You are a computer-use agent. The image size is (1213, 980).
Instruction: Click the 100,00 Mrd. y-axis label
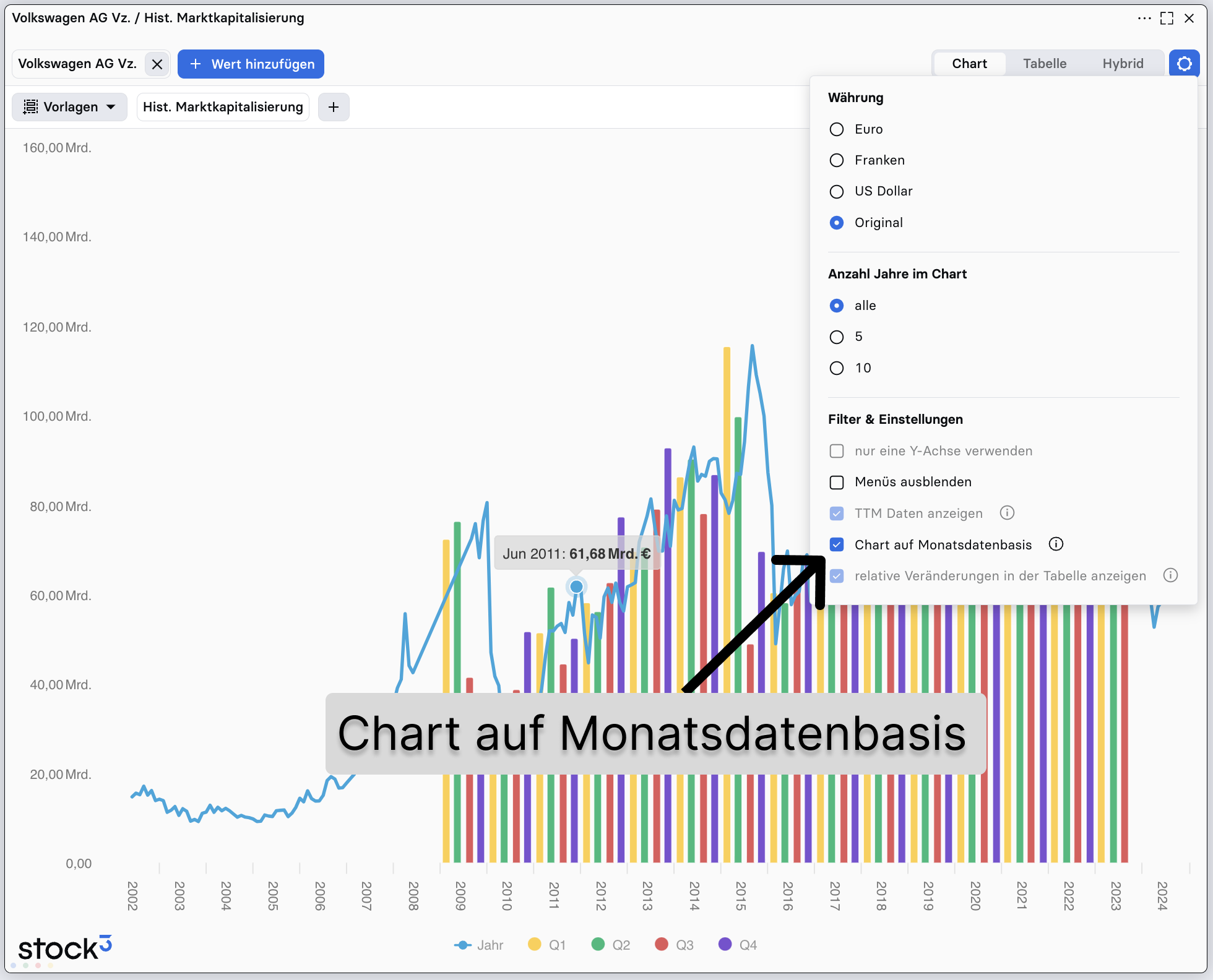pos(57,416)
